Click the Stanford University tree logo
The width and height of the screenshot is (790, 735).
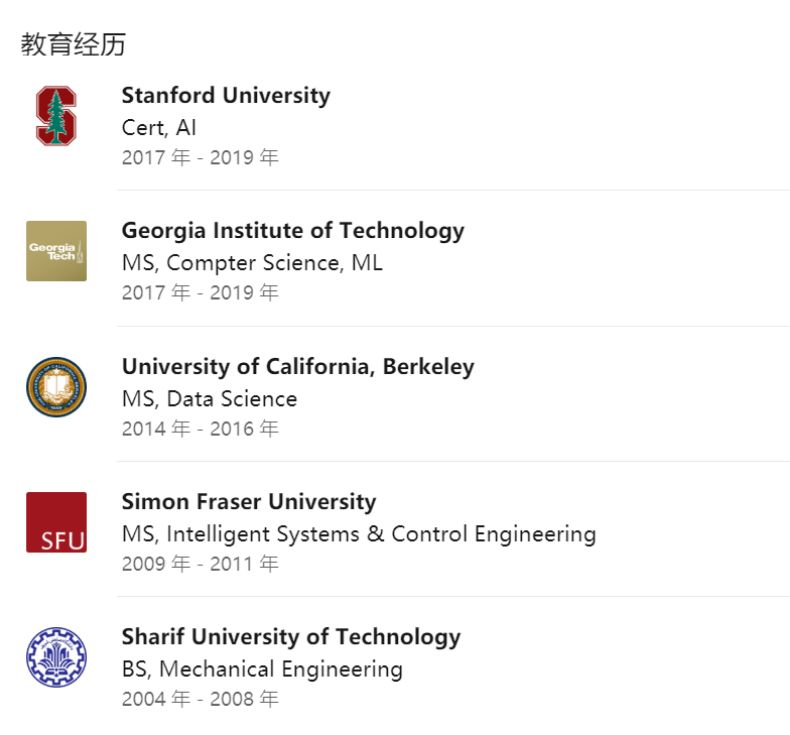[56, 116]
